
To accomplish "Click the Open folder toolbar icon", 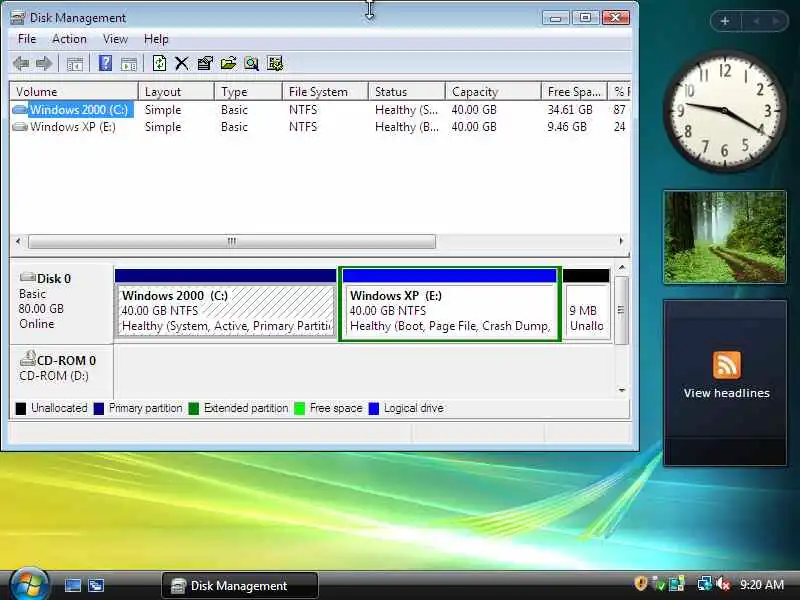I will point(228,63).
